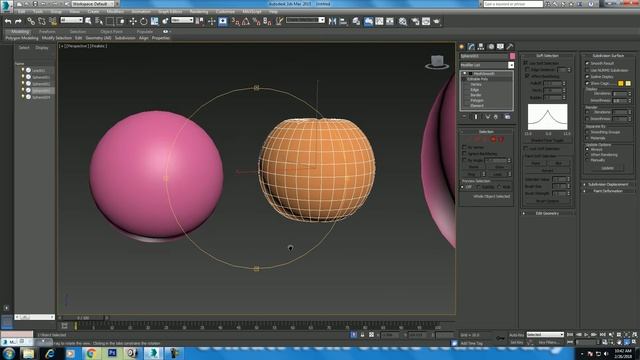Activate the Select and Link tool
Image resolution: width=640 pixels, height=360 pixels.
coord(31,21)
